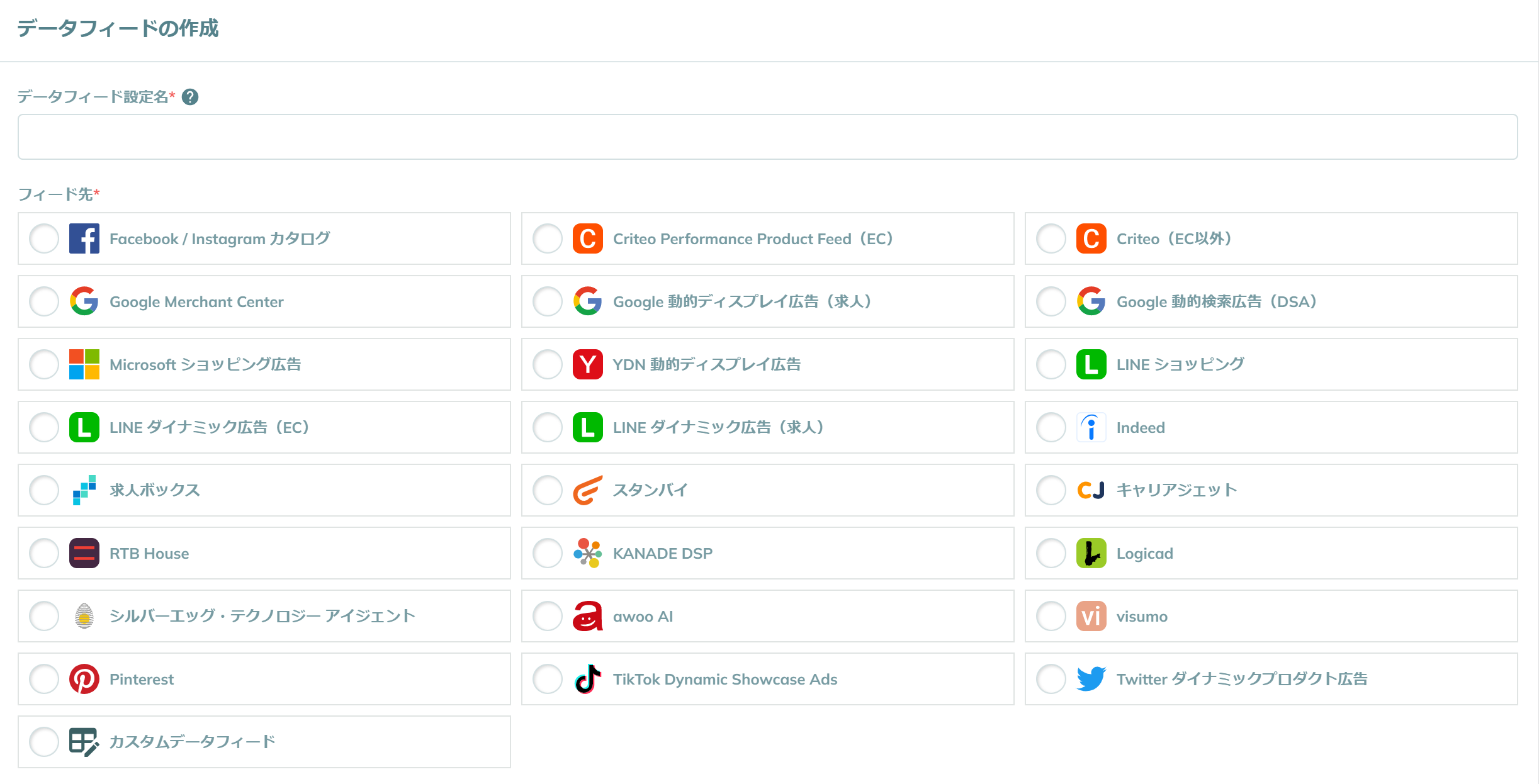1539x784 pixels.
Task: Click the KANADE DSP logo icon
Action: pyautogui.click(x=588, y=553)
